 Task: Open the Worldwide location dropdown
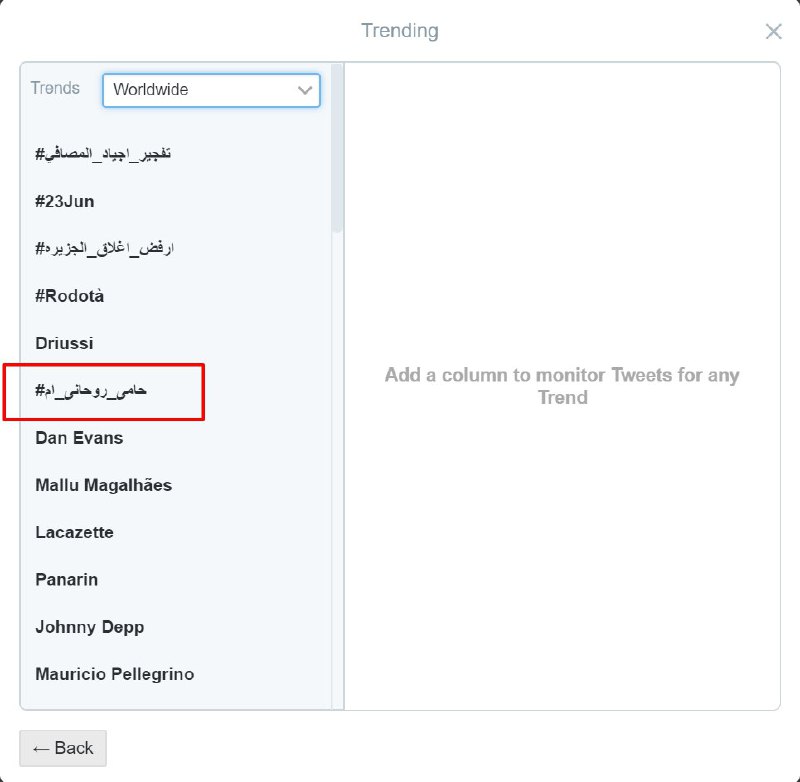(x=210, y=90)
